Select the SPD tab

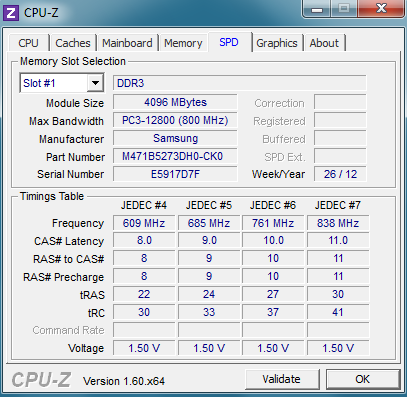tap(229, 42)
